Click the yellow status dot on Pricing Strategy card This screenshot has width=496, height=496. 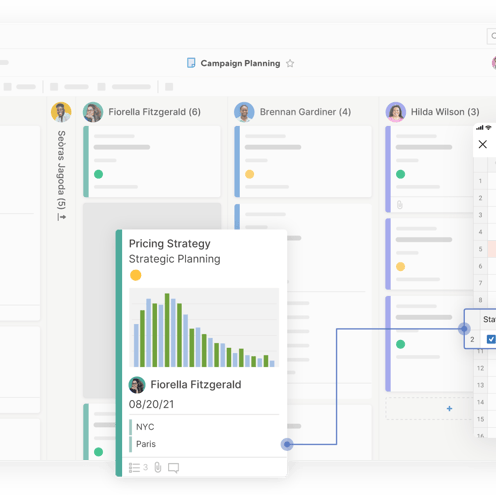pyautogui.click(x=136, y=275)
